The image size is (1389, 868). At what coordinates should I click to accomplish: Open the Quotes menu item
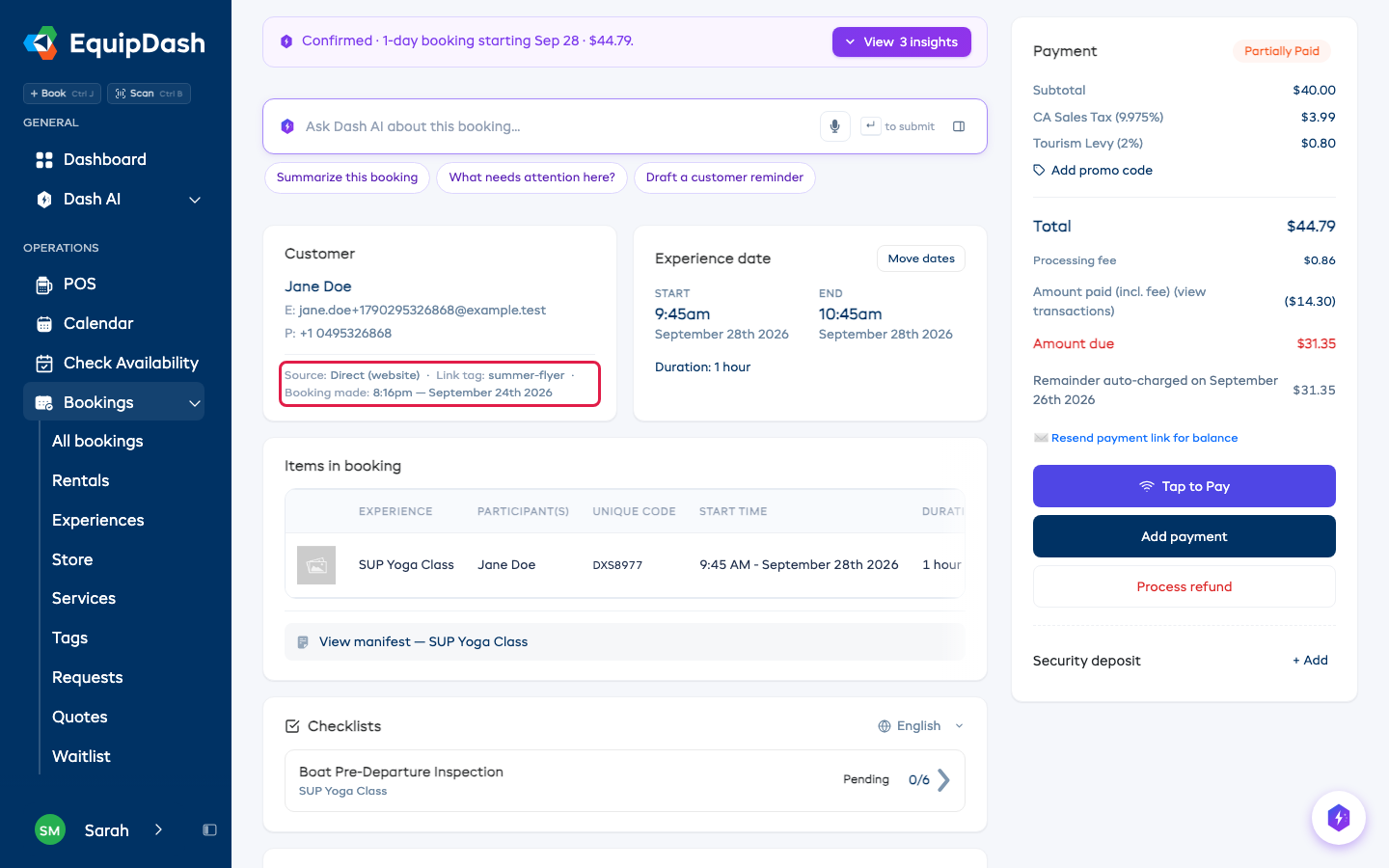(80, 718)
